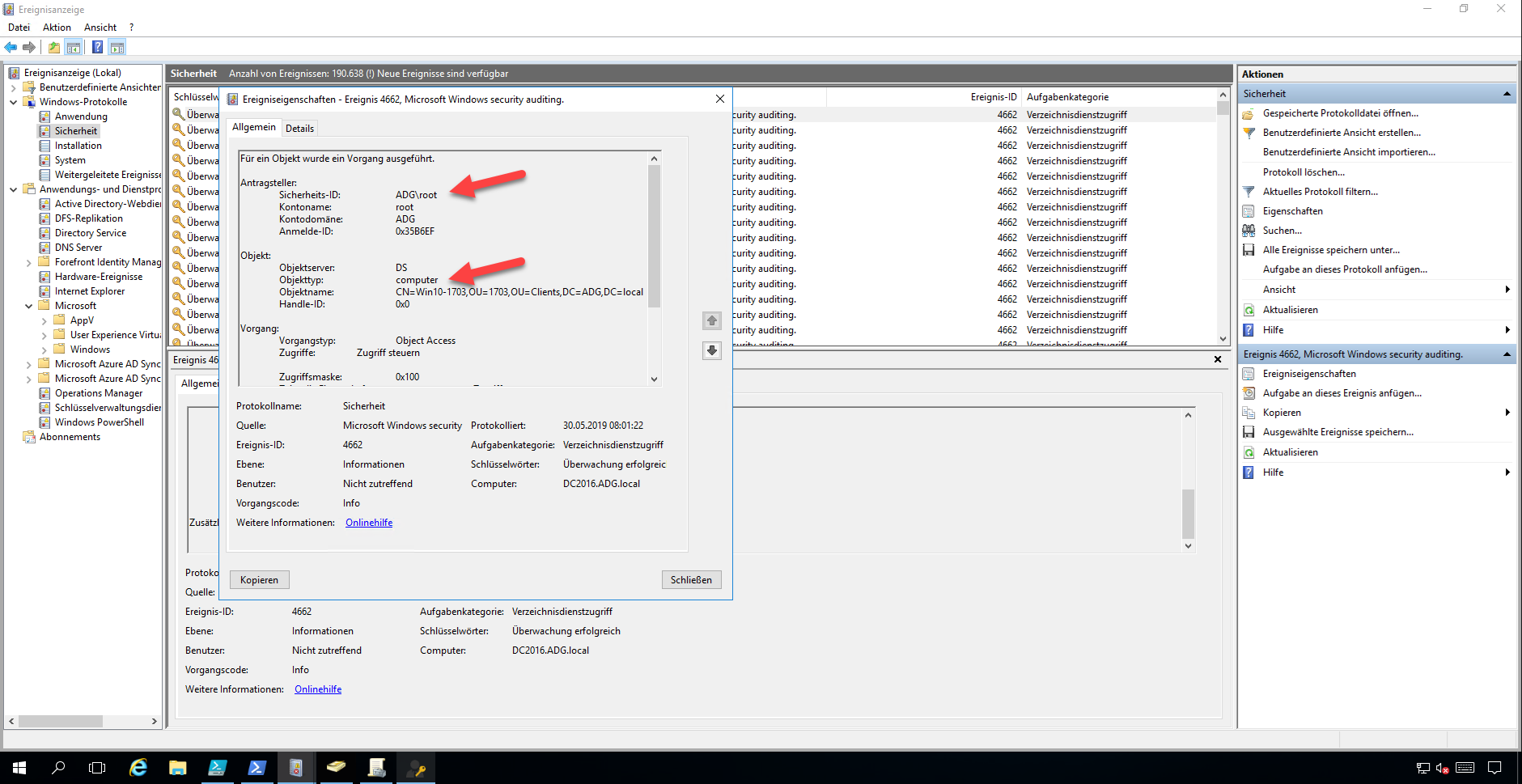Select Abonnements in tree
This screenshot has width=1522, height=784.
70,437
